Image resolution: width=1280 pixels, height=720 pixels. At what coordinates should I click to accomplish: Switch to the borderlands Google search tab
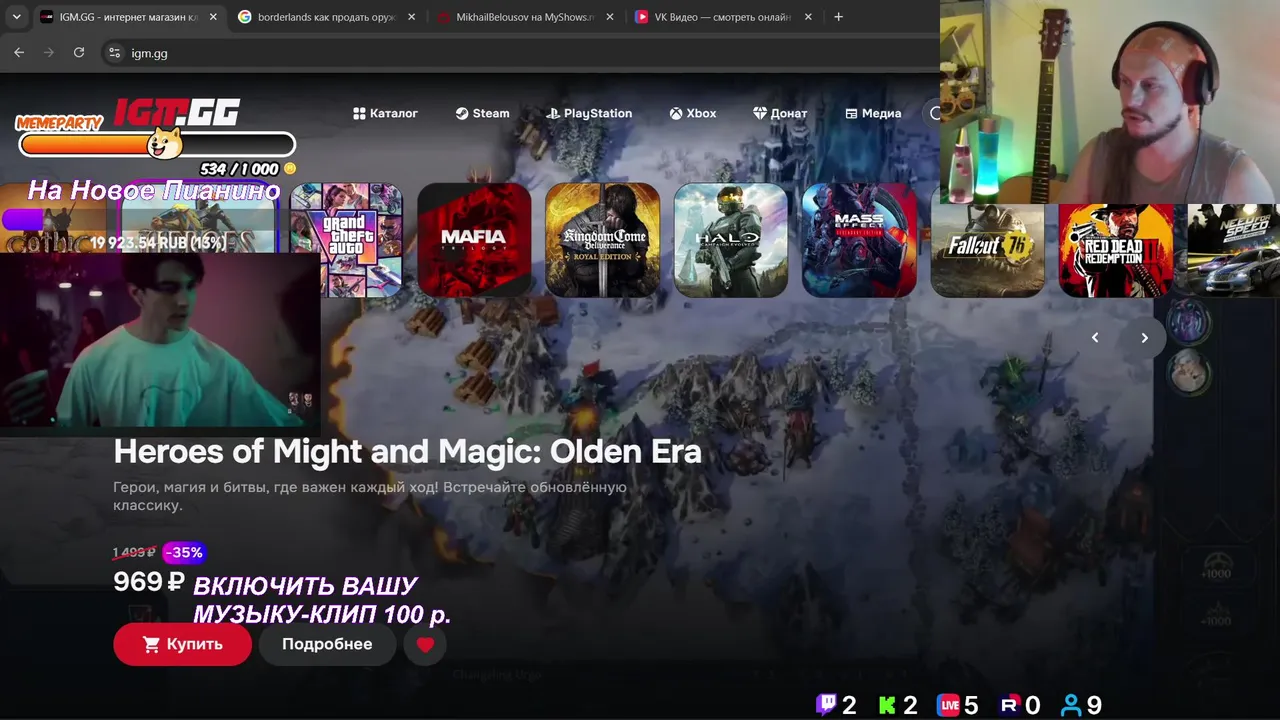(x=327, y=17)
